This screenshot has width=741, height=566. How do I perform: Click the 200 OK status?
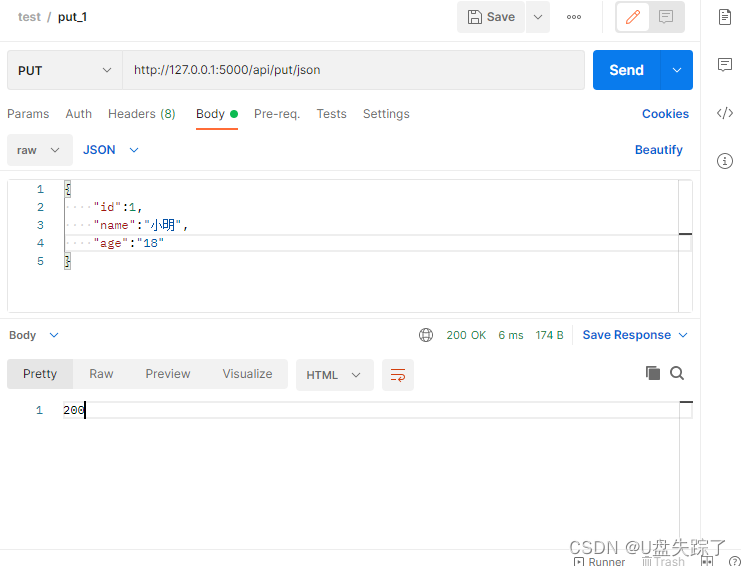coord(466,335)
